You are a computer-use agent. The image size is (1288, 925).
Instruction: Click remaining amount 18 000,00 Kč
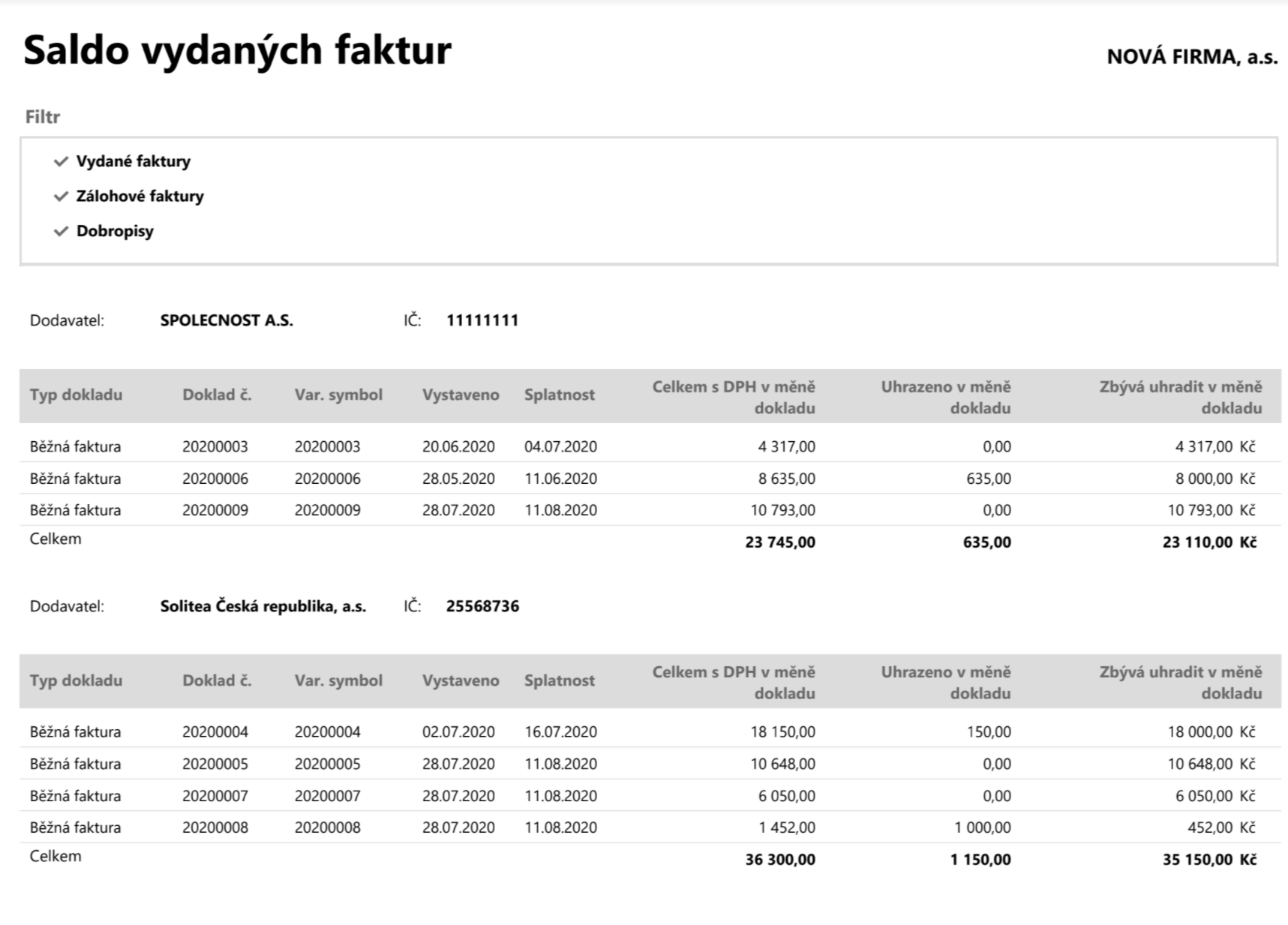pos(1211,731)
